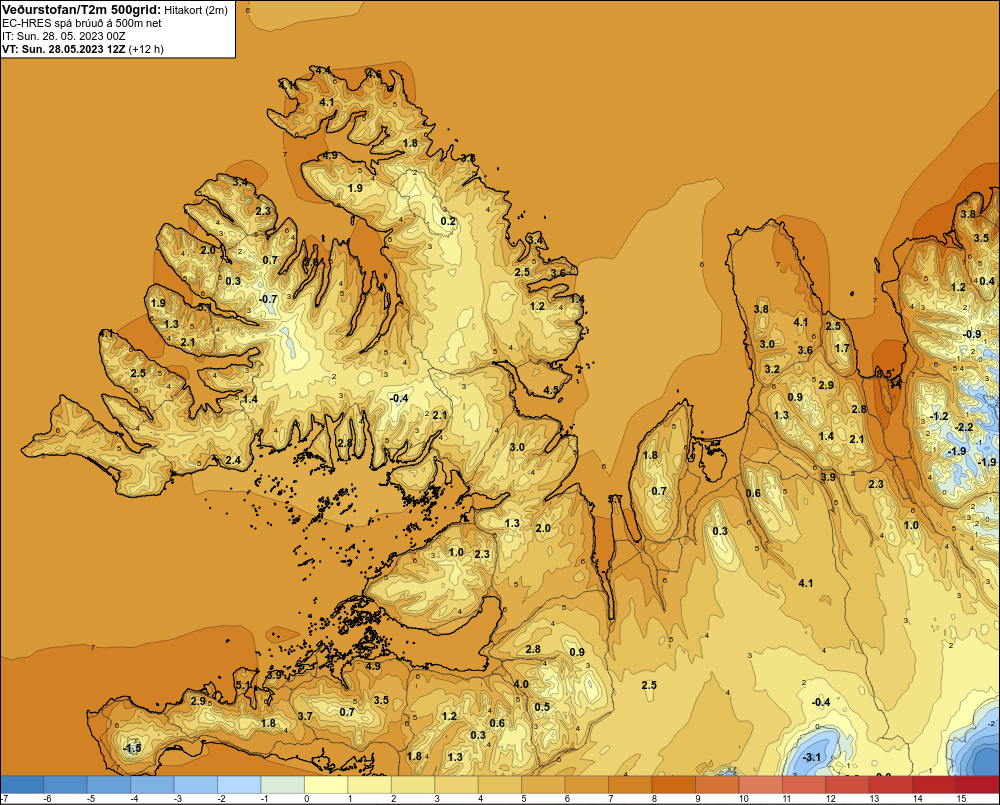Image resolution: width=1000 pixels, height=805 pixels.
Task: Click the legend swatch between -4 and -3
Action: point(152,785)
